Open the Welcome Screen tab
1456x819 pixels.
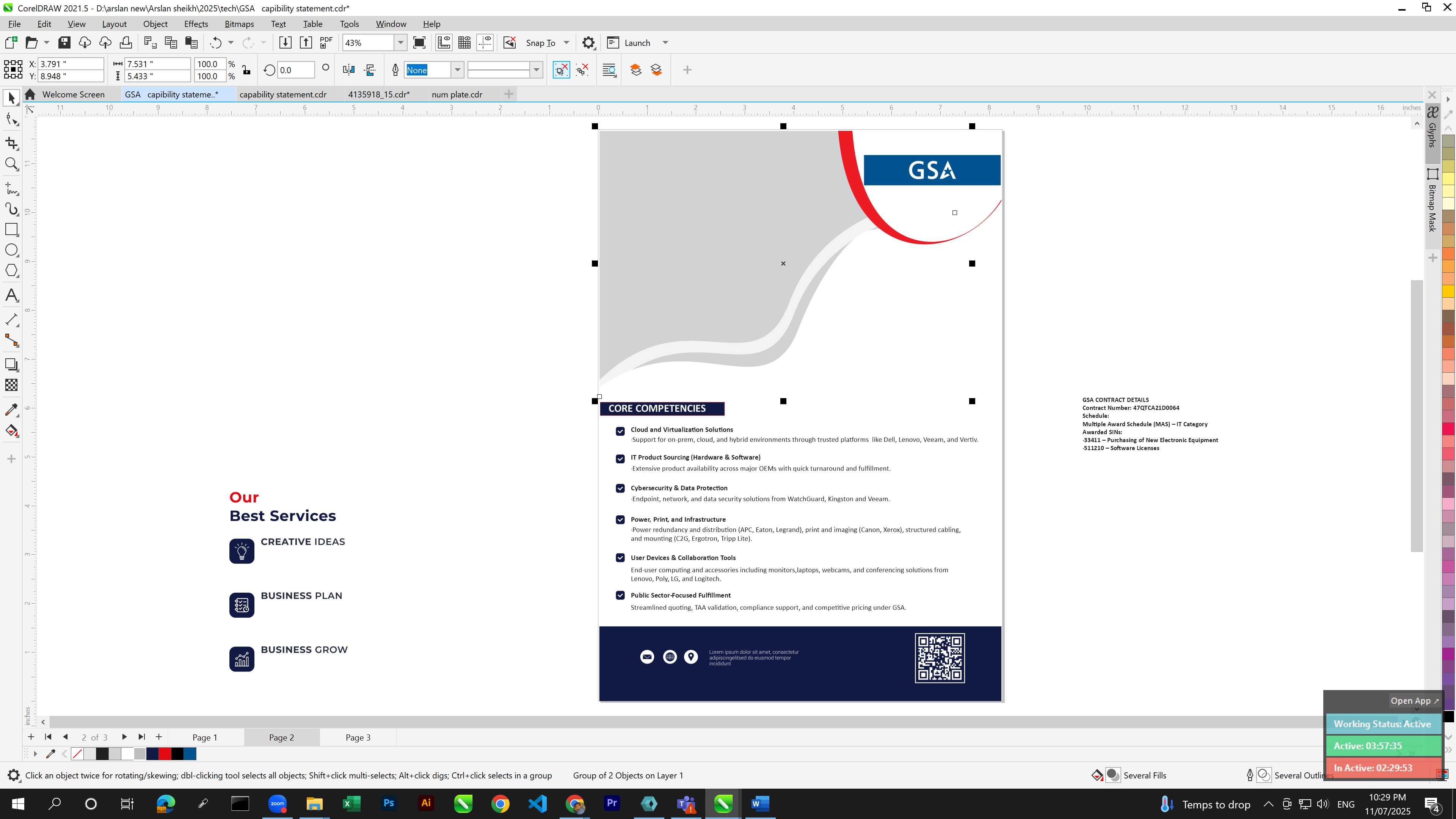(73, 94)
